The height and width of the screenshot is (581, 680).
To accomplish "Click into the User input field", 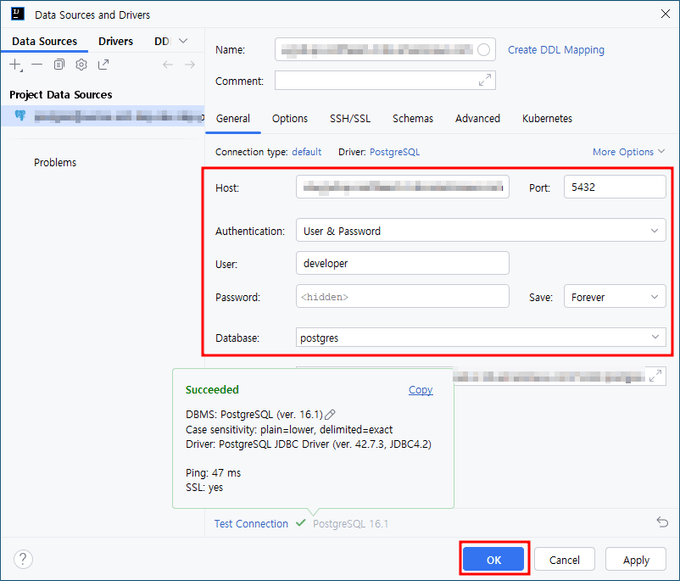I will [402, 263].
